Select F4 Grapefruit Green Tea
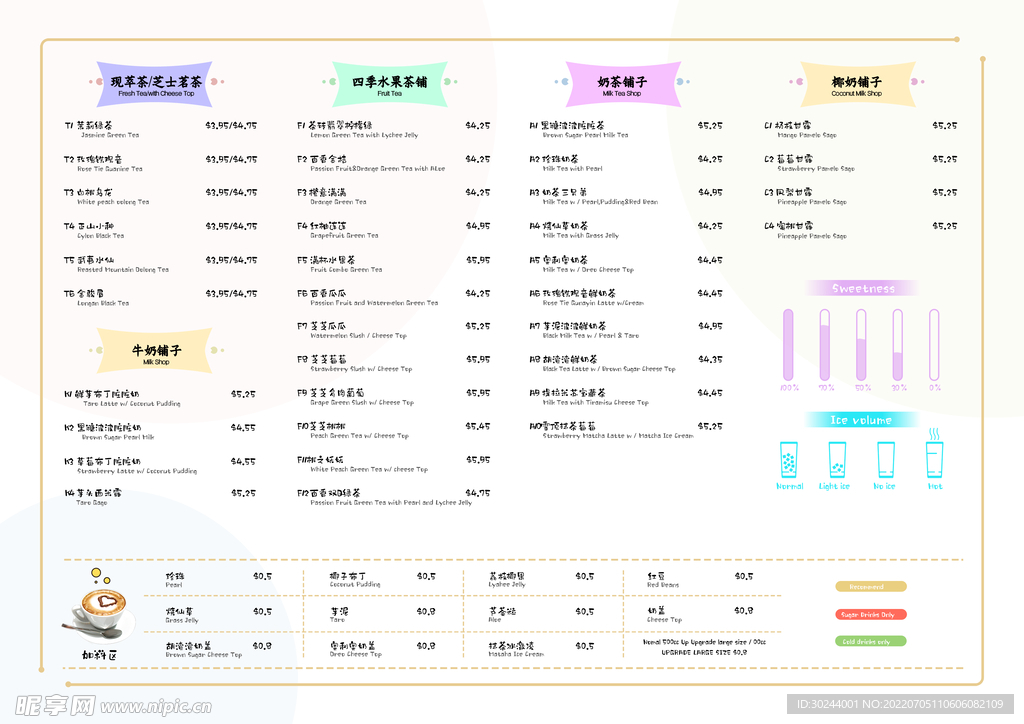 click(393, 230)
